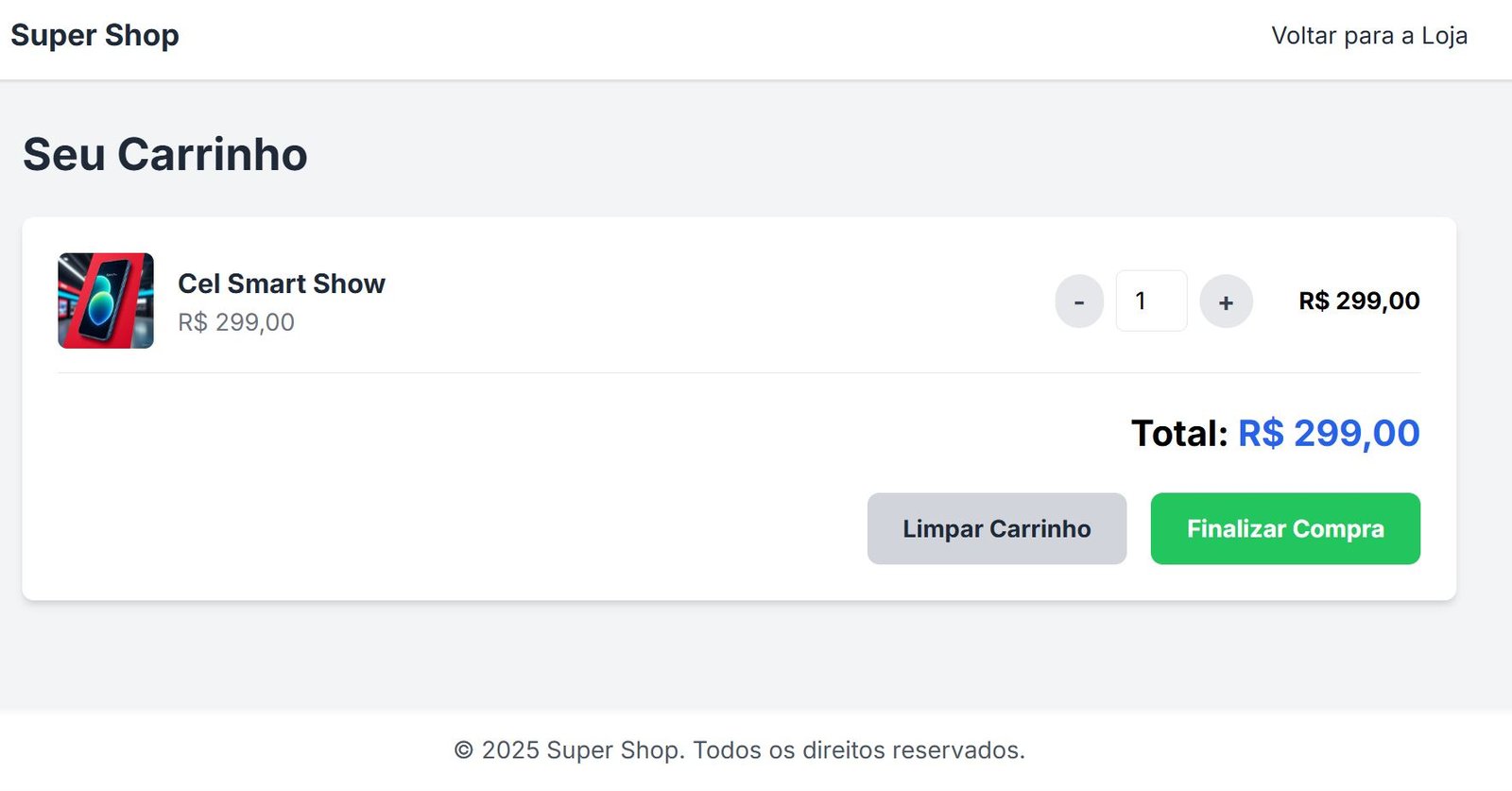The width and height of the screenshot is (1512, 791).
Task: Increase quantity with the plus button
Action: coord(1226,301)
